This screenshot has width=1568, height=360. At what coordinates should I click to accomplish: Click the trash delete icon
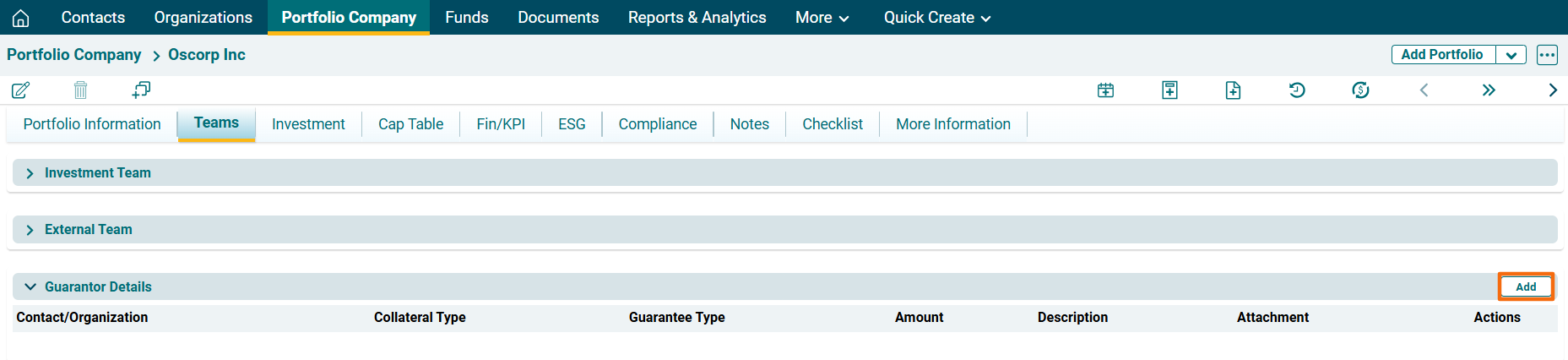[80, 90]
